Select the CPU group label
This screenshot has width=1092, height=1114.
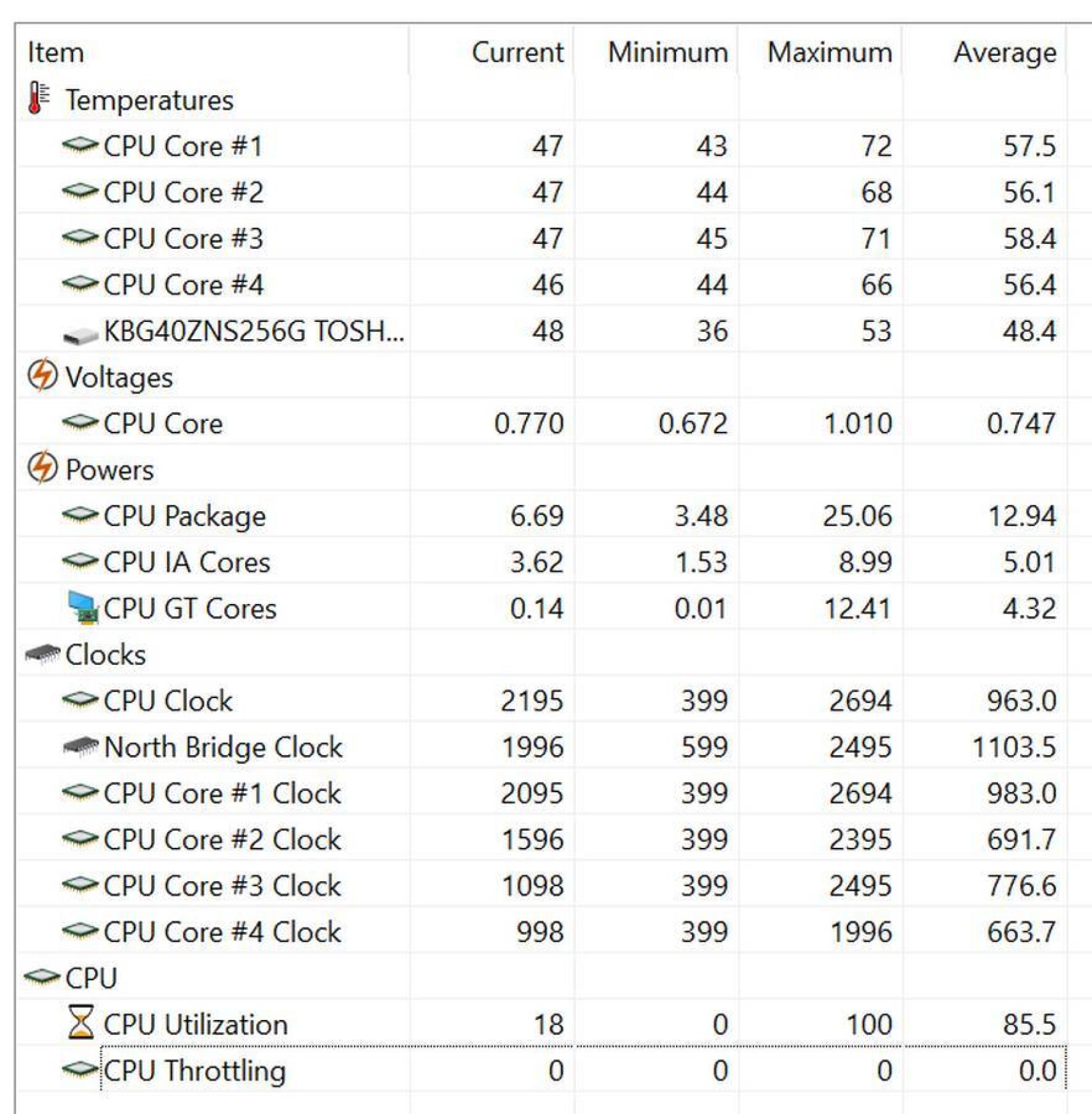coord(92,978)
